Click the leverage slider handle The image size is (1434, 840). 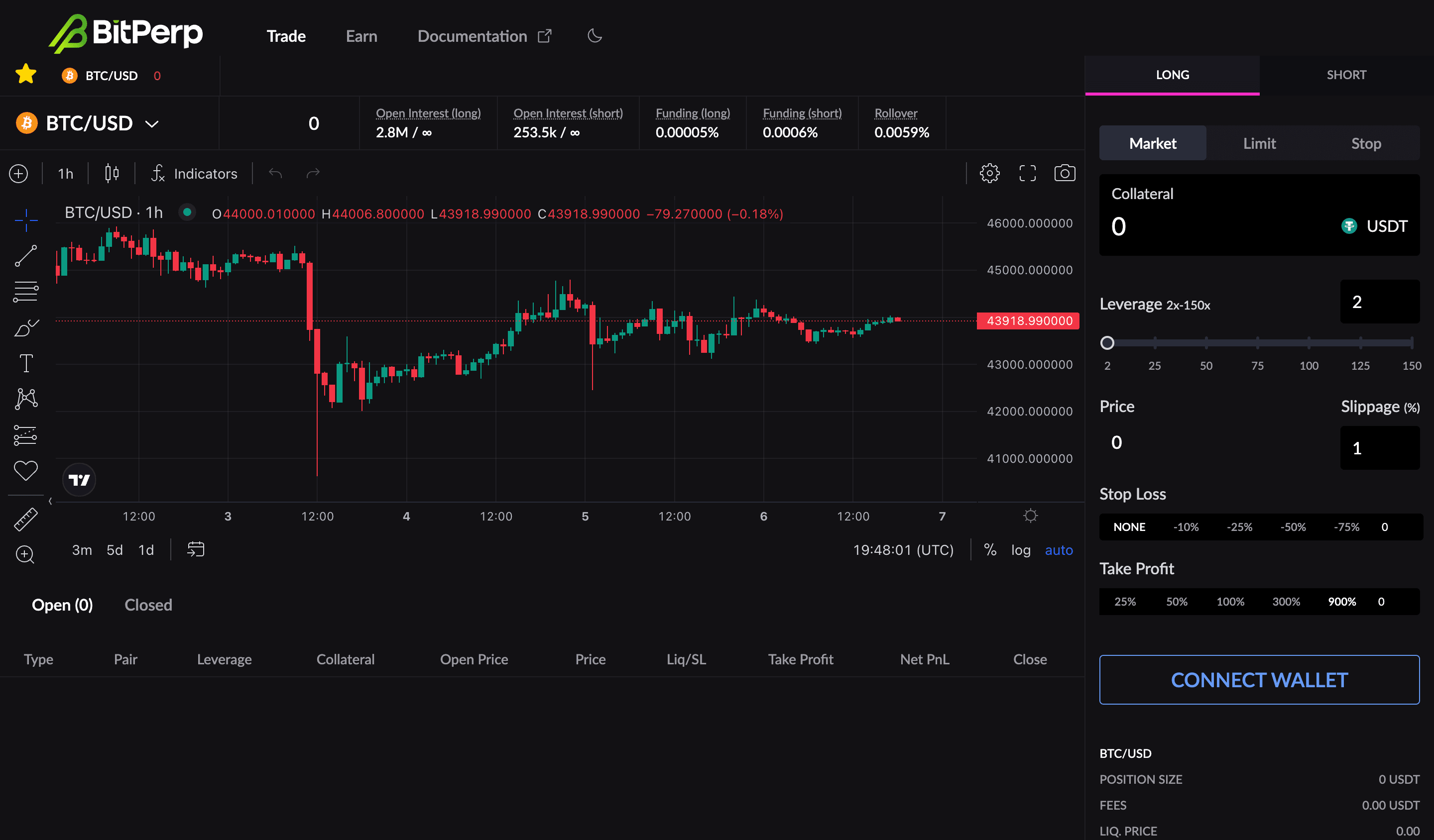coord(1107,342)
